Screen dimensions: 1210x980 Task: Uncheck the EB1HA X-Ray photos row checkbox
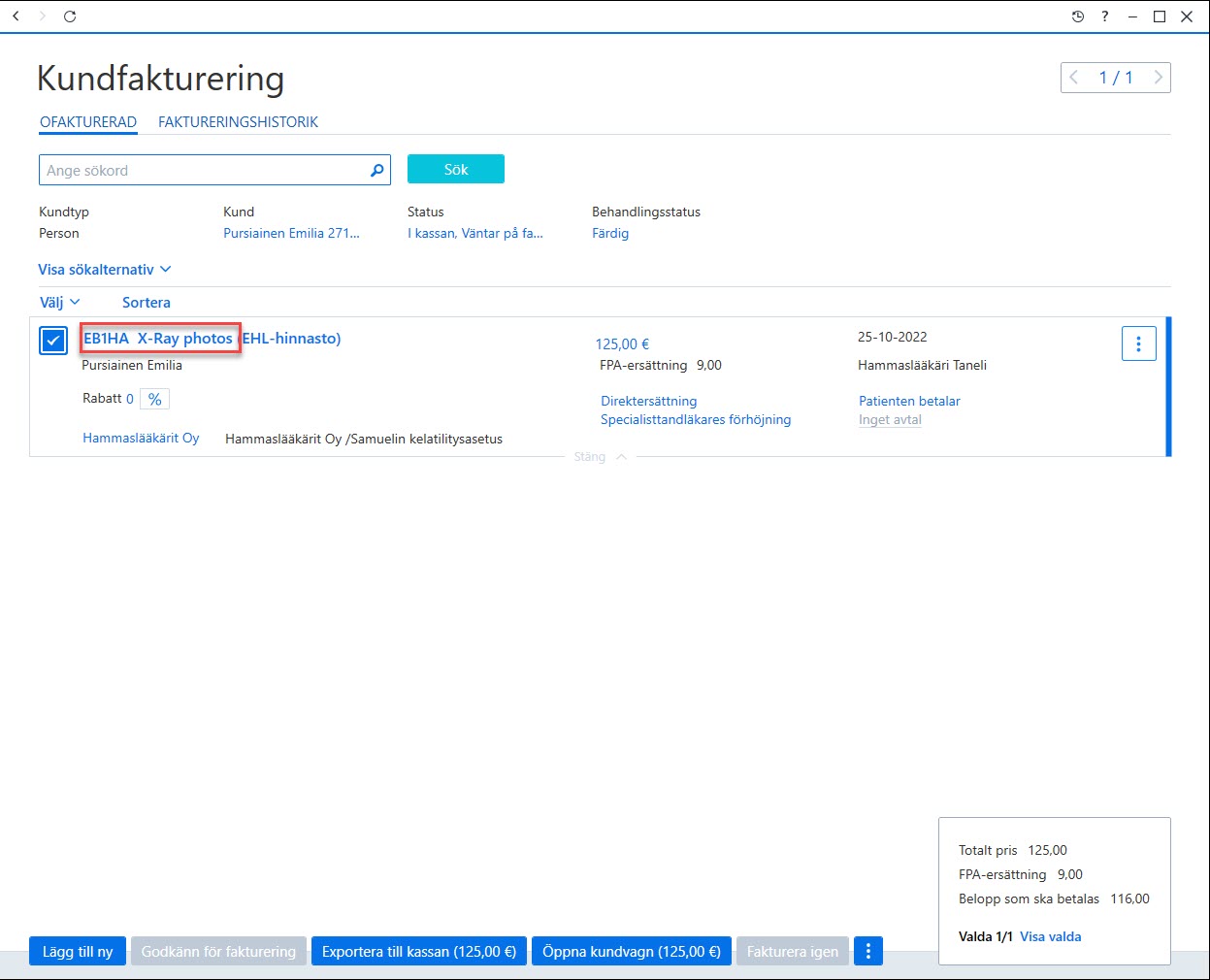(x=53, y=341)
